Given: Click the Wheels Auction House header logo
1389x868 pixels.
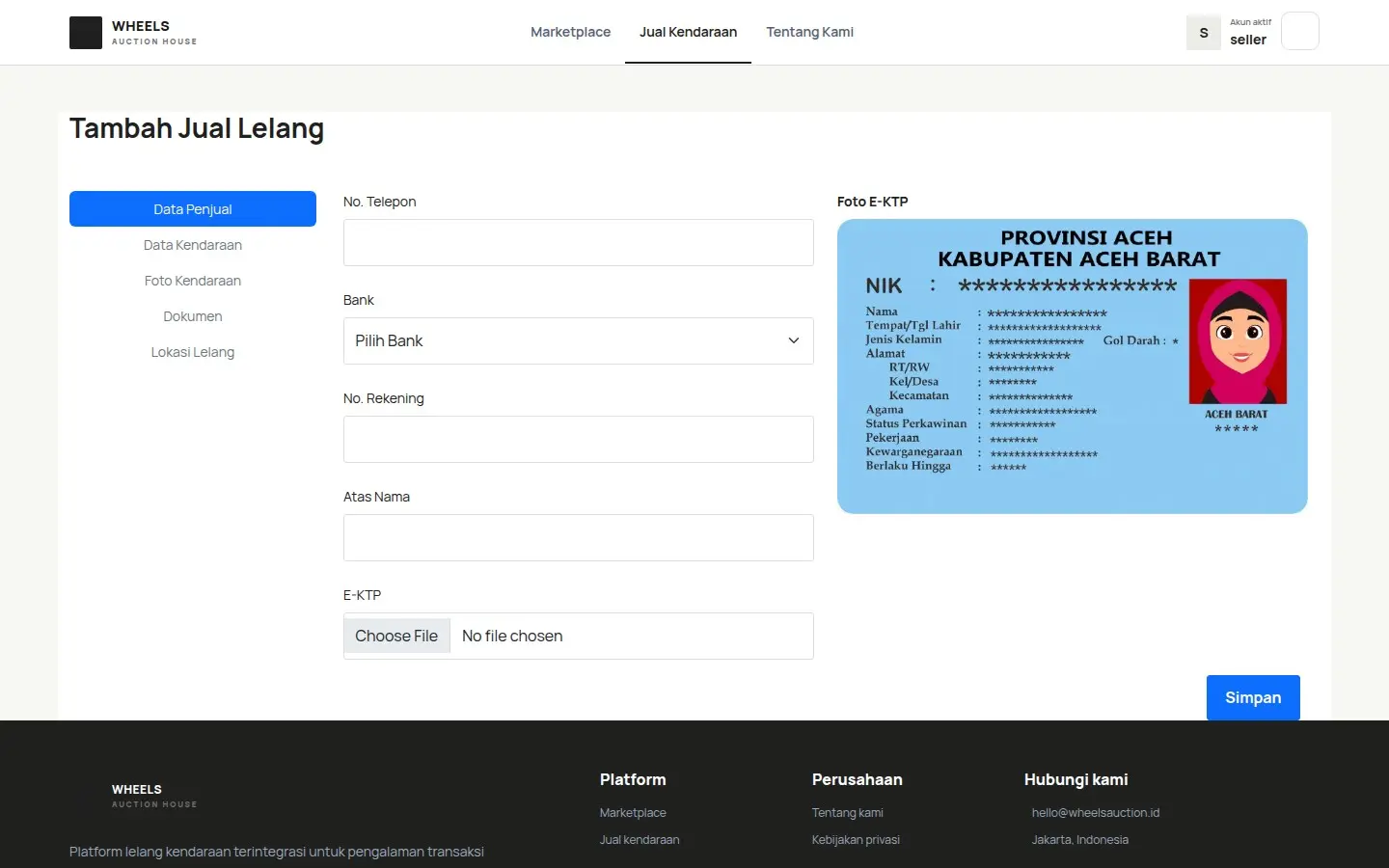Looking at the screenshot, I should pos(133,33).
